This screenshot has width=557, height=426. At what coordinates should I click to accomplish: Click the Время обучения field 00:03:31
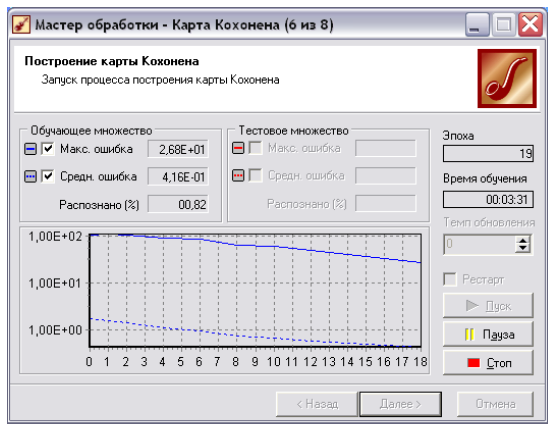488,199
